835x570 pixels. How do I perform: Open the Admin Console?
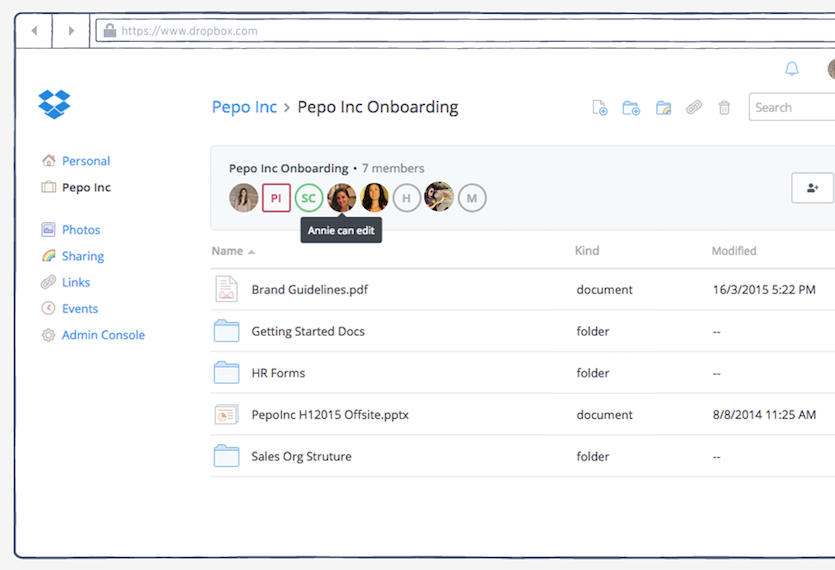pyautogui.click(x=103, y=335)
